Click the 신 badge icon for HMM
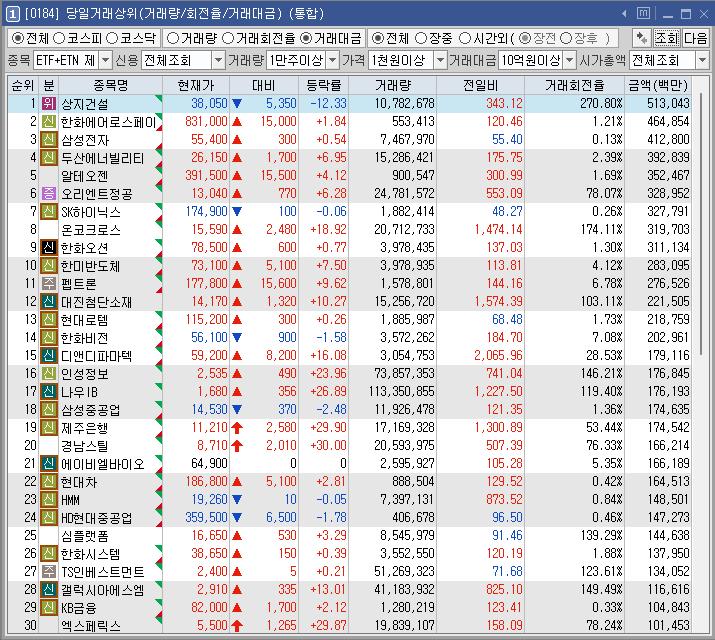The height and width of the screenshot is (640, 715). pyautogui.click(x=49, y=500)
